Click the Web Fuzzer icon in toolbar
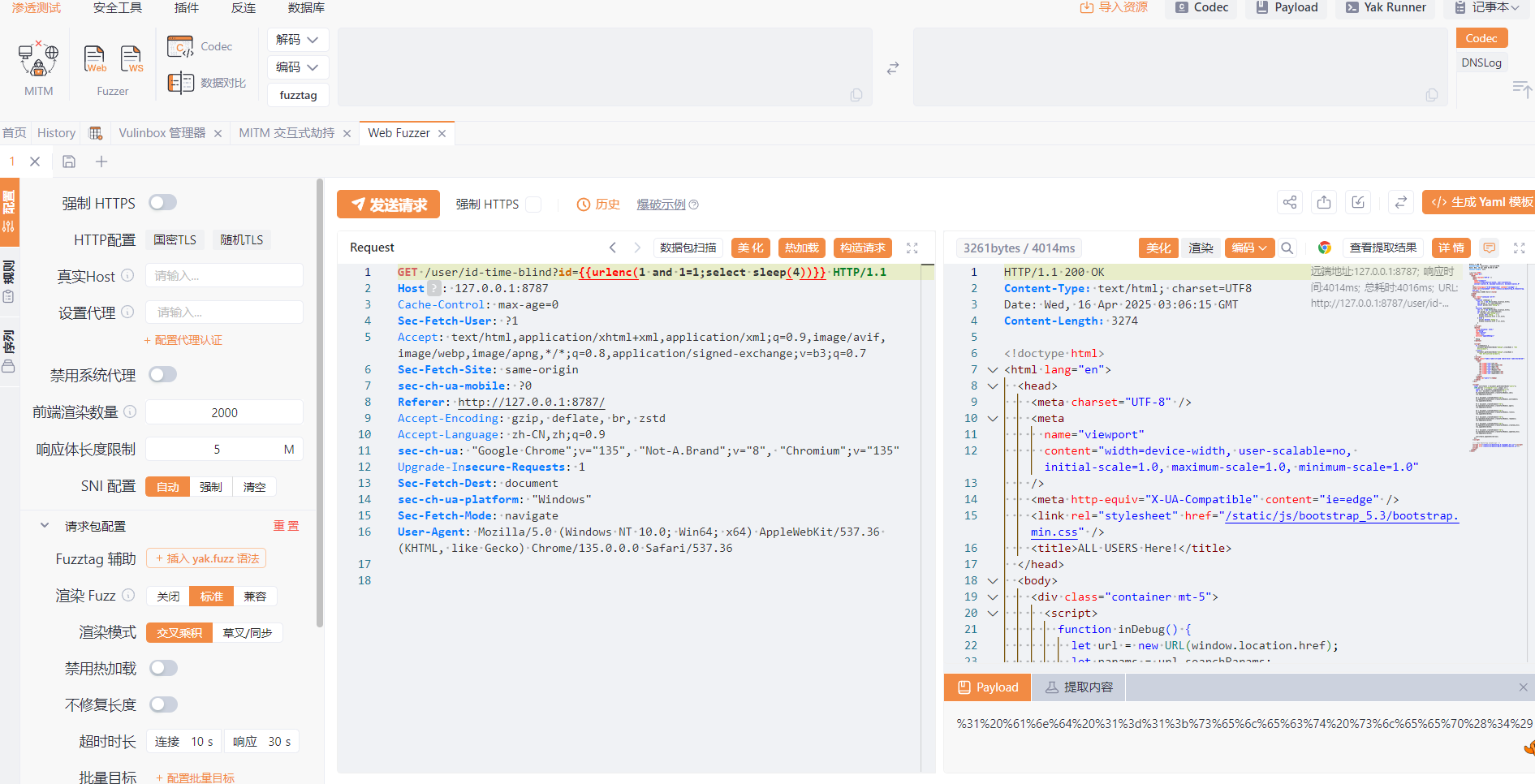Viewport: 1535px width, 784px height. [95, 59]
